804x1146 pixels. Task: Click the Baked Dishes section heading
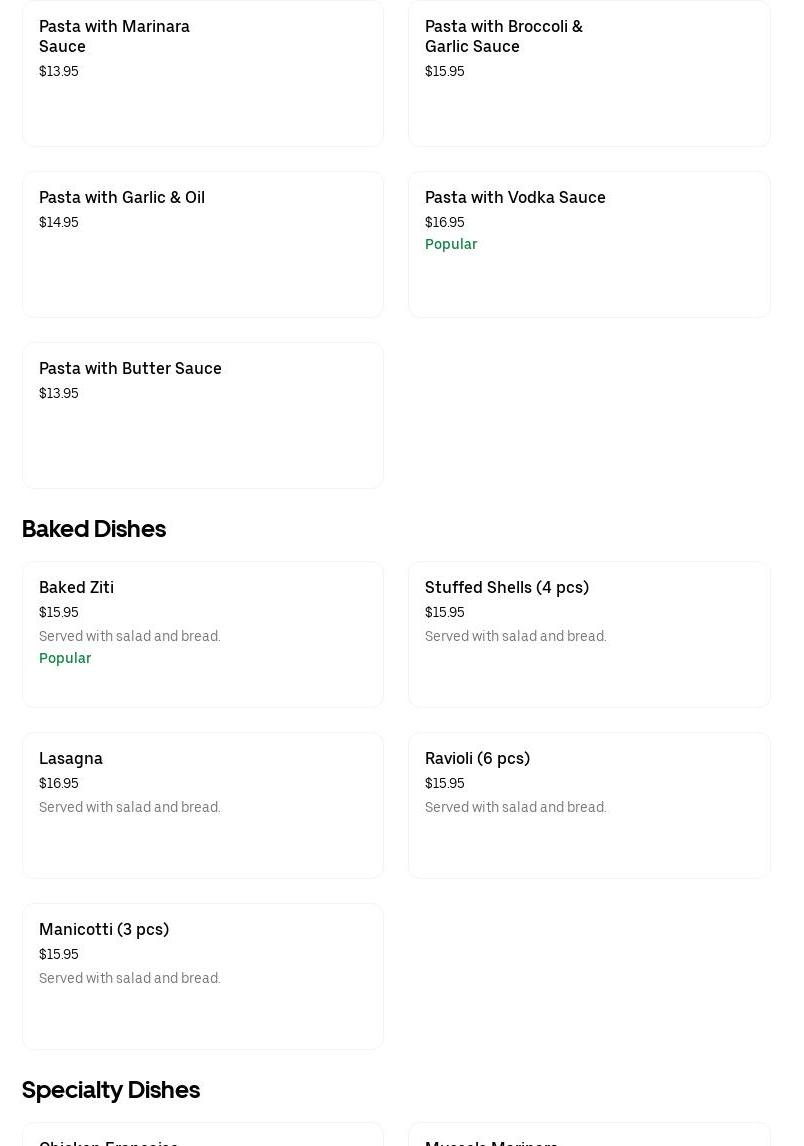coord(94,529)
